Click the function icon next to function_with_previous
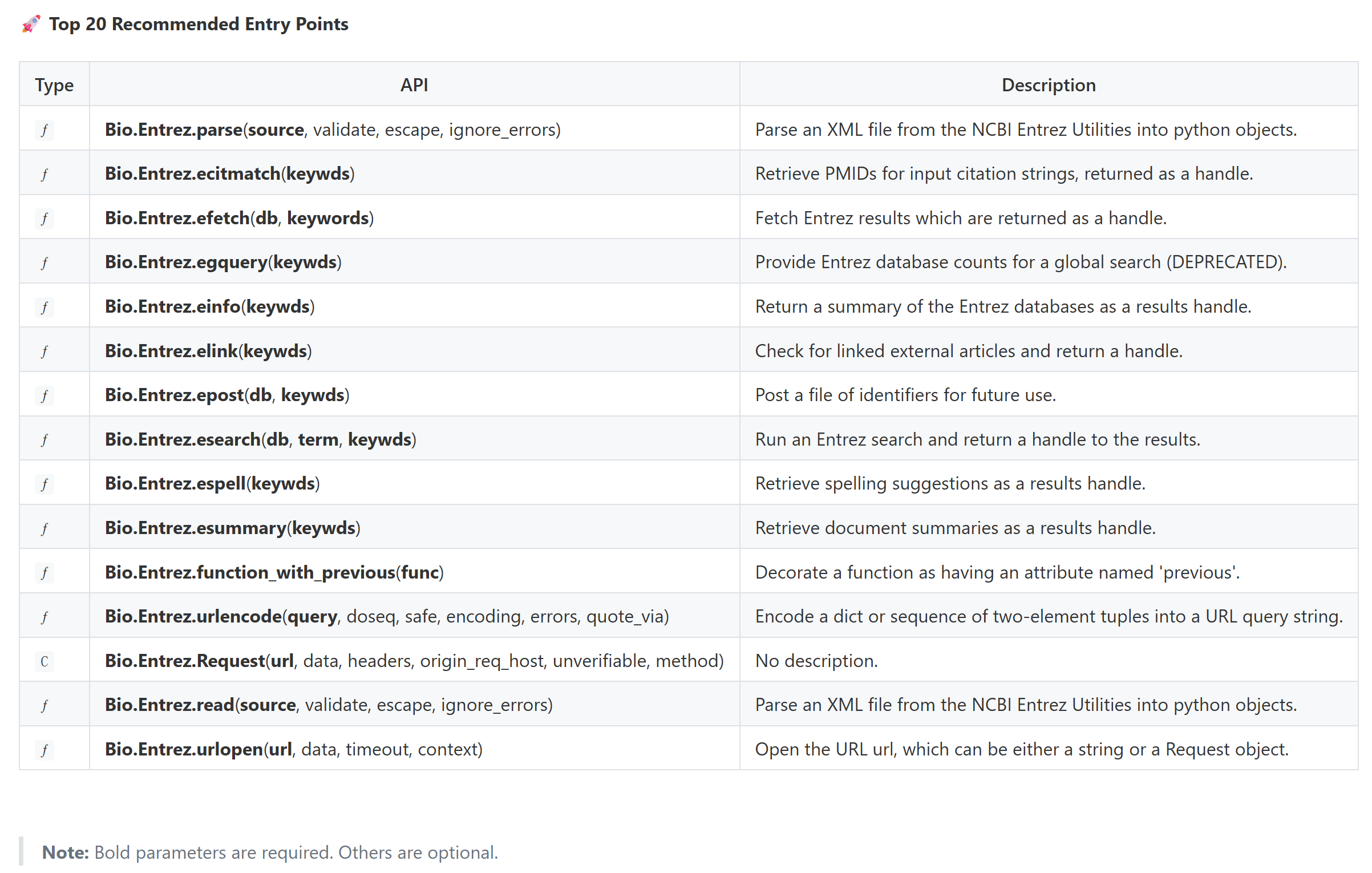The height and width of the screenshot is (873, 1372). [x=44, y=573]
